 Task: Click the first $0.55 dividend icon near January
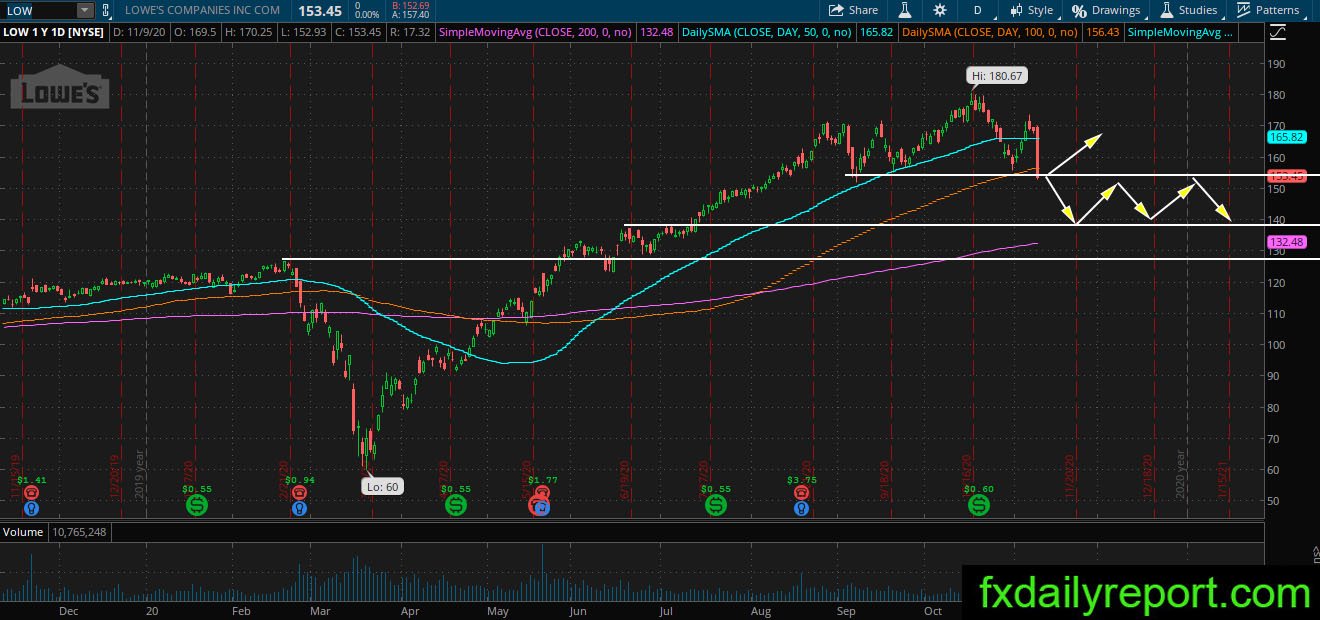(197, 506)
